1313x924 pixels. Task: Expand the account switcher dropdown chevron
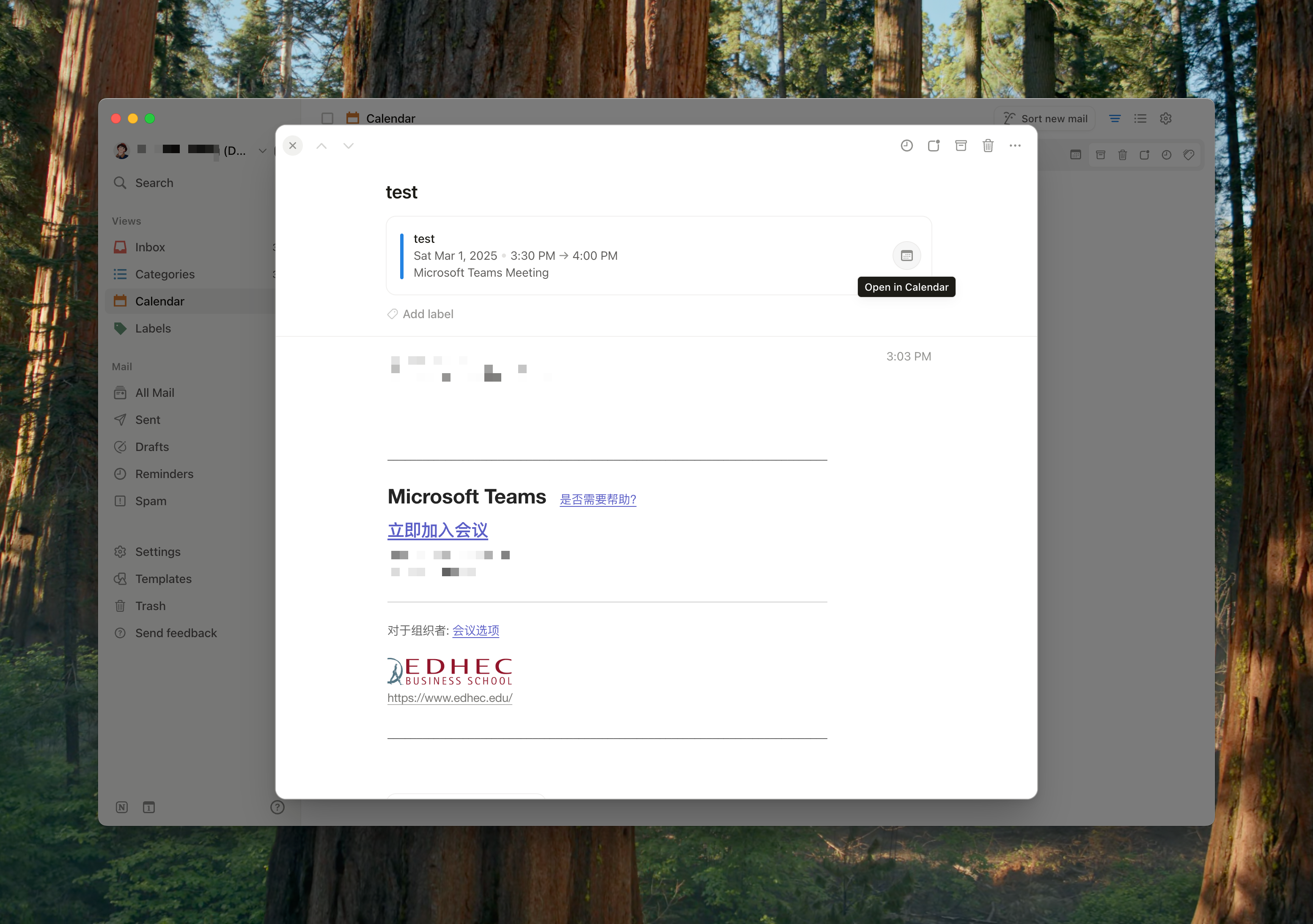[263, 151]
